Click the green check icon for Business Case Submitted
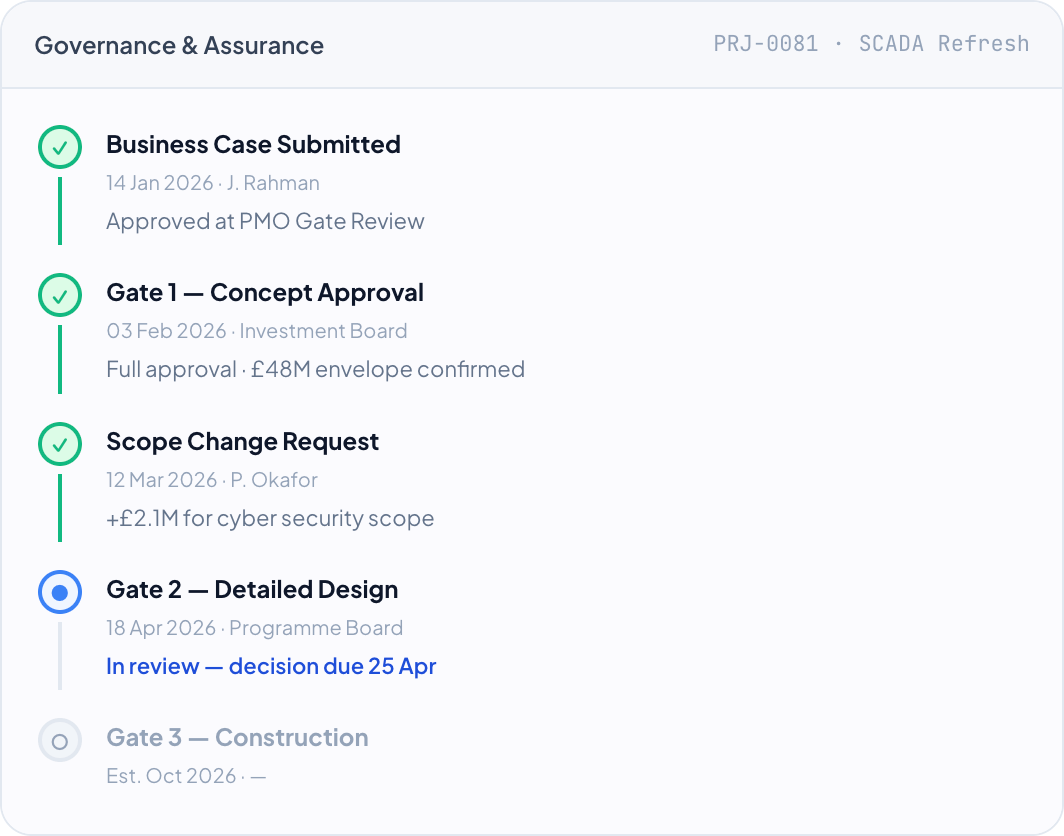This screenshot has width=1064, height=836. [60, 147]
